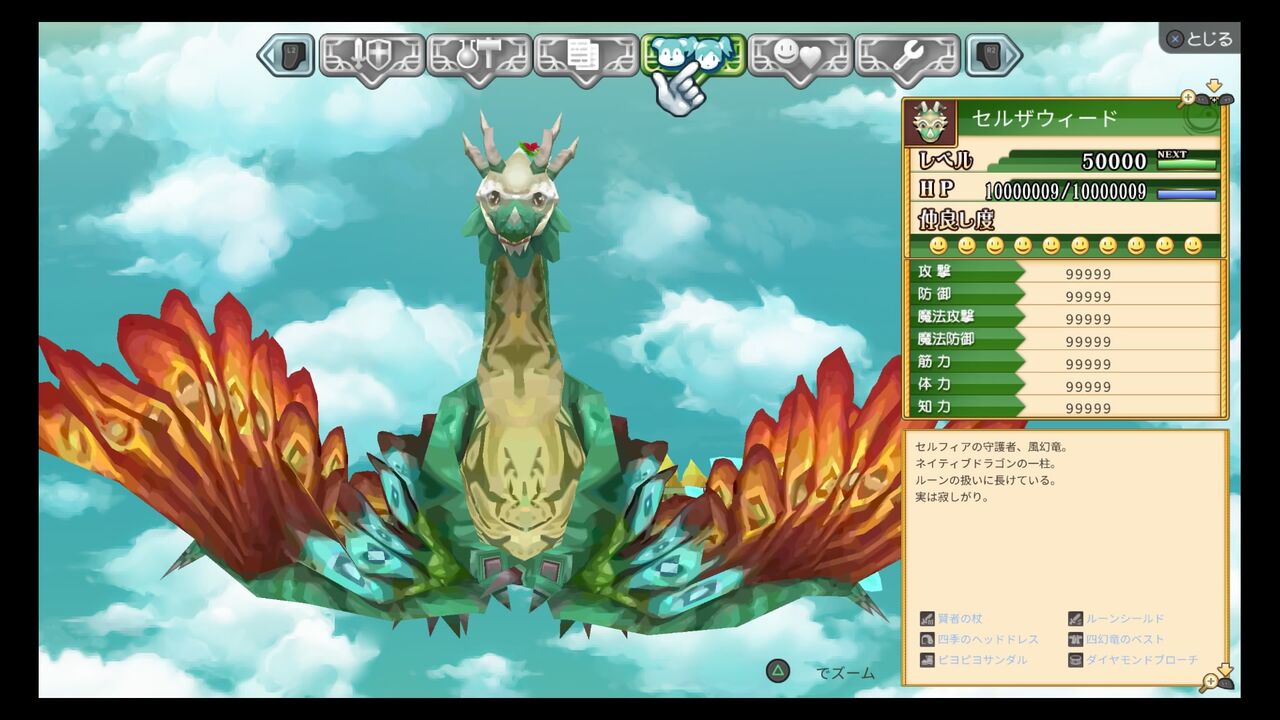Select the 魔法防御 stat row
Screen dimensions: 1280x720
[x=1065, y=340]
